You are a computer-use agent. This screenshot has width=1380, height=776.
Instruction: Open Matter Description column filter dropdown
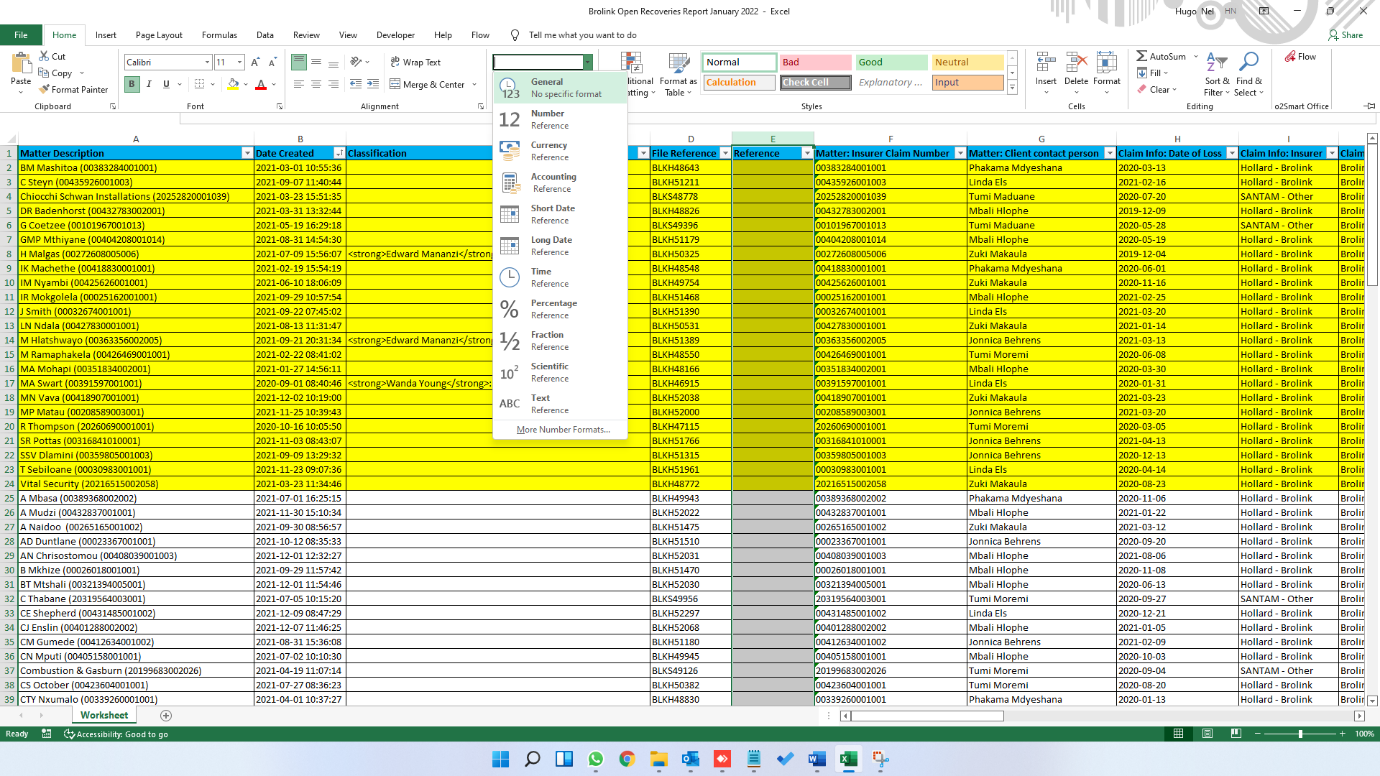click(247, 153)
